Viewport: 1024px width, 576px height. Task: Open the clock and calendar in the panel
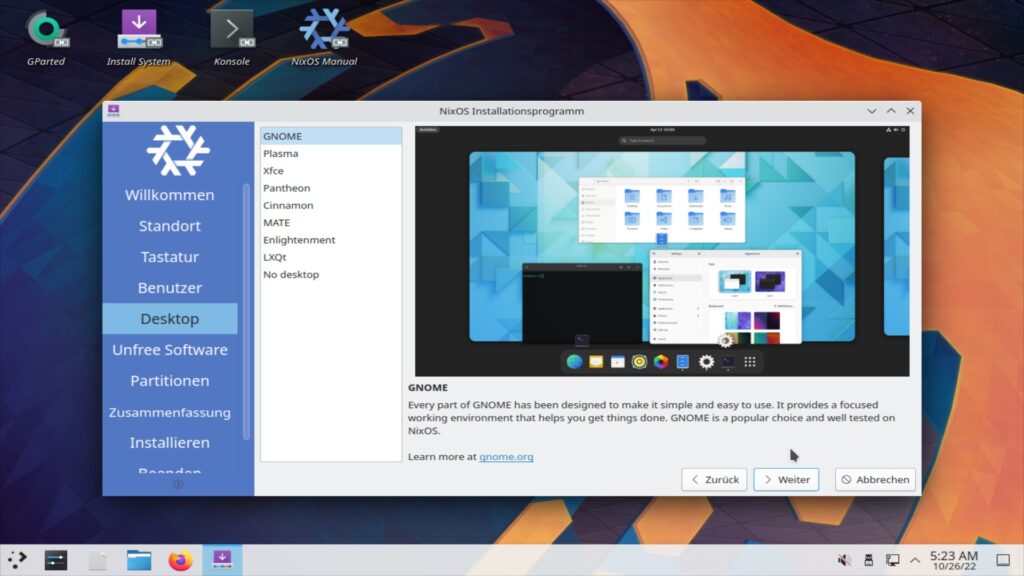click(x=954, y=560)
